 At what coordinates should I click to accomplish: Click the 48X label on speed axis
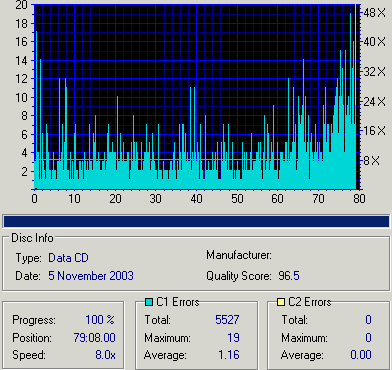tap(375, 13)
